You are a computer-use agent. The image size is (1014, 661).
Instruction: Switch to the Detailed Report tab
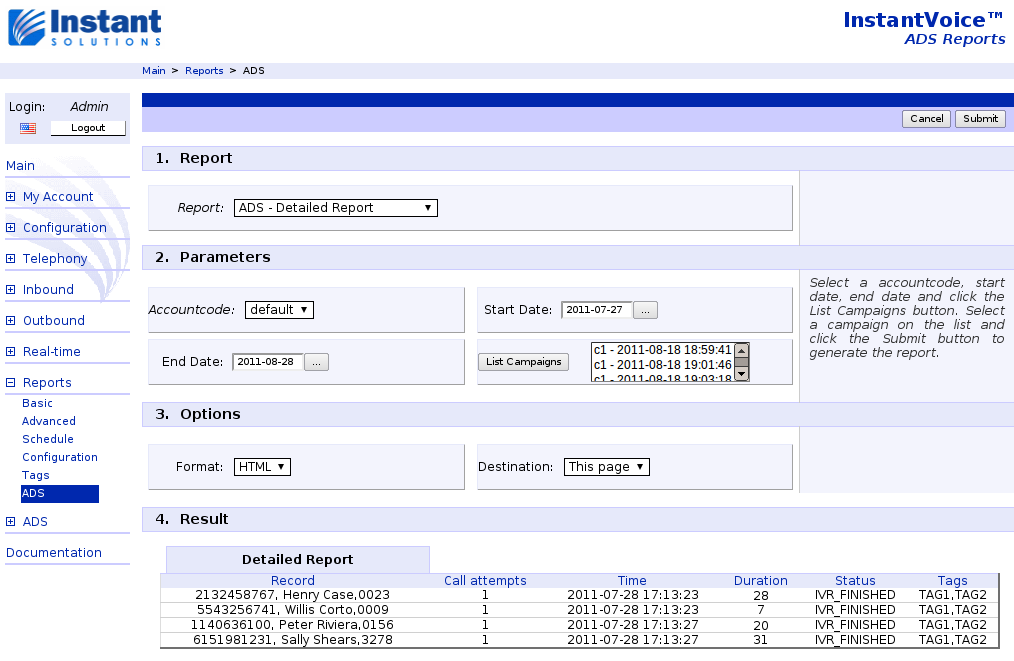click(297, 560)
